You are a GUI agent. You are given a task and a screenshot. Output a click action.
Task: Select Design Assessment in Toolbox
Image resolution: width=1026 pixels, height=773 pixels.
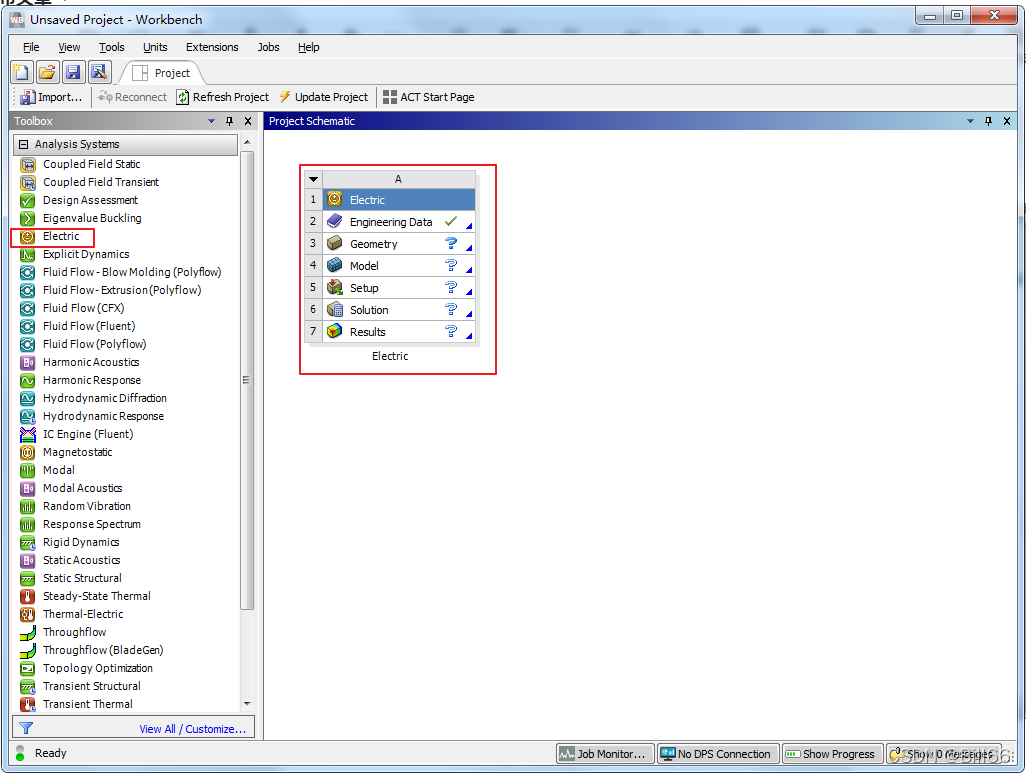[x=90, y=200]
